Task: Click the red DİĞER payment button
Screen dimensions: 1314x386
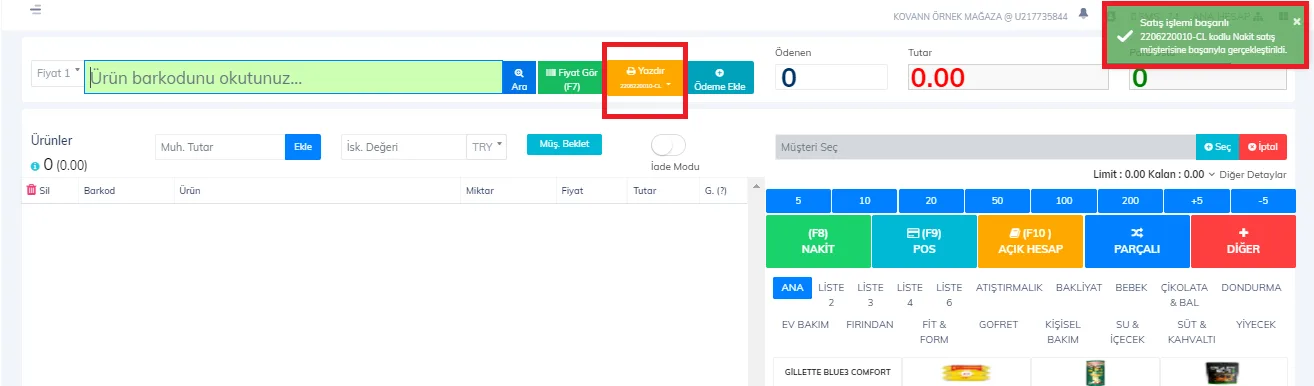Action: [x=1243, y=241]
